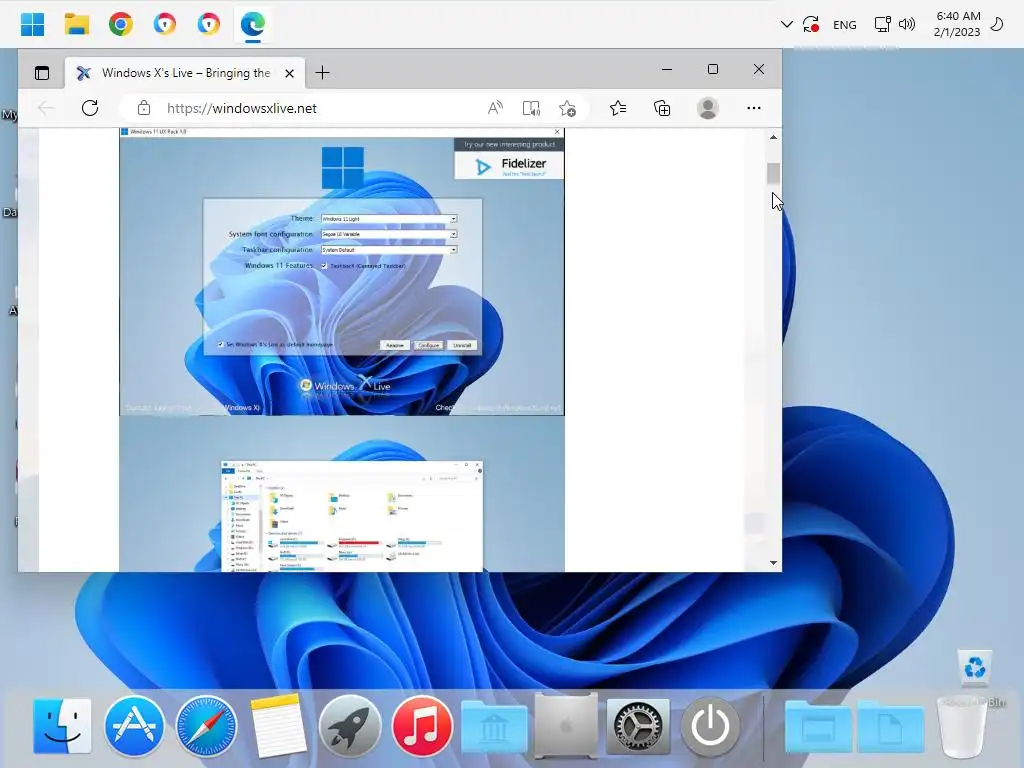This screenshot has height=768, width=1024.
Task: Switch to the active Edge browser icon
Action: pos(253,24)
